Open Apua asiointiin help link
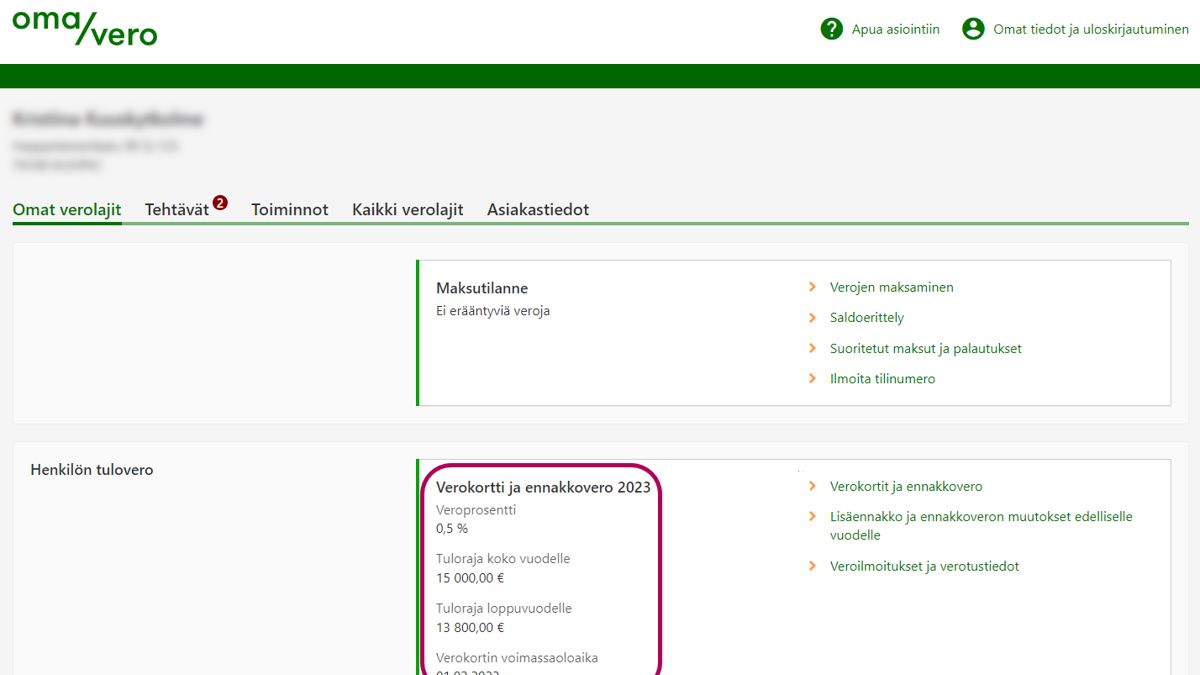The height and width of the screenshot is (675, 1200). 895,30
